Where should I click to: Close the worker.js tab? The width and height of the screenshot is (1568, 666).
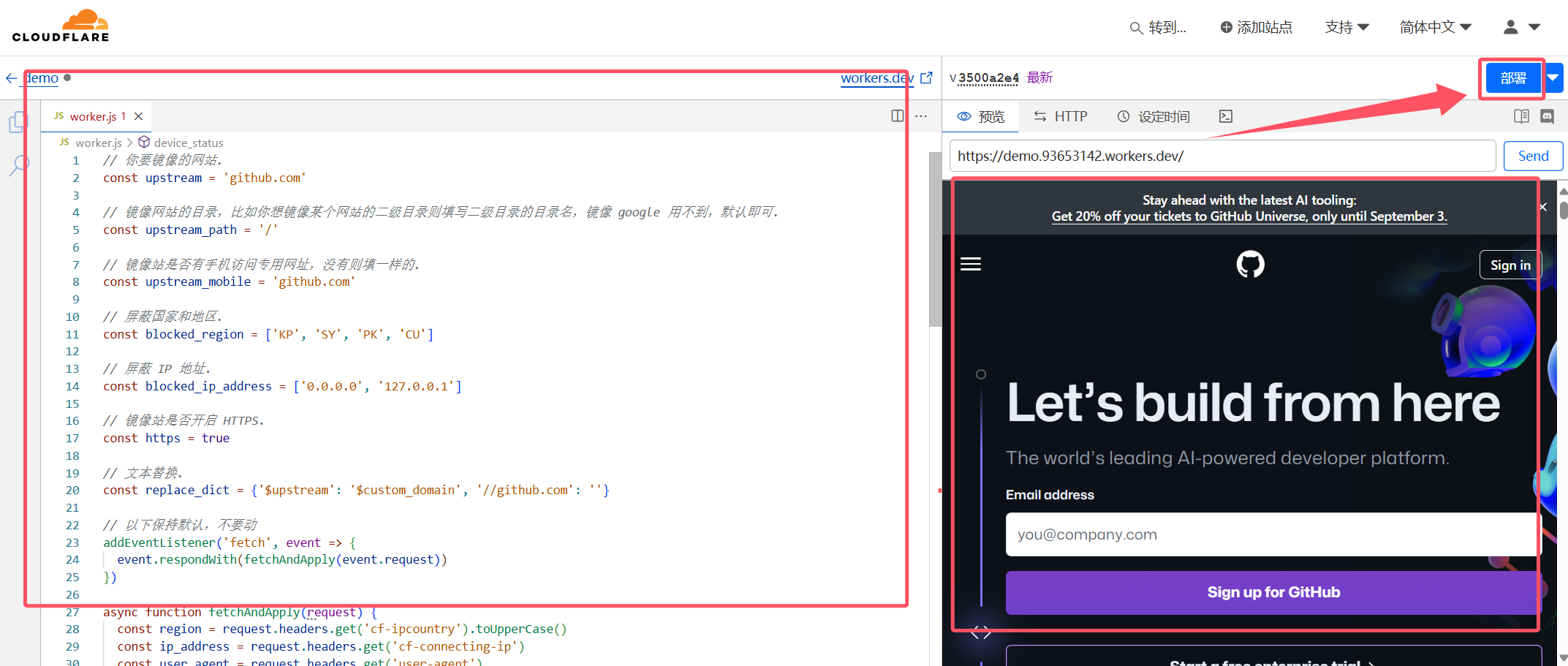tap(138, 116)
